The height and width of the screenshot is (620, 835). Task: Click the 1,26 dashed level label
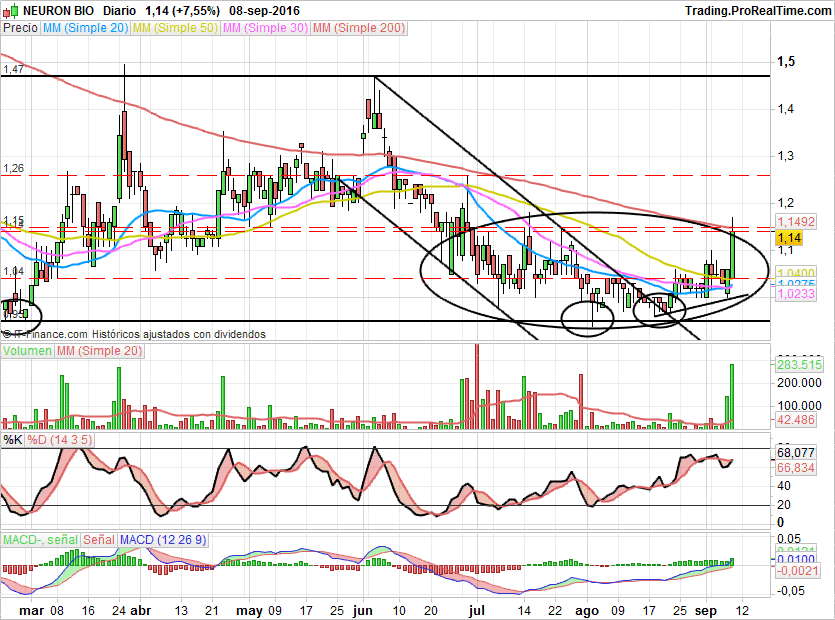12,168
